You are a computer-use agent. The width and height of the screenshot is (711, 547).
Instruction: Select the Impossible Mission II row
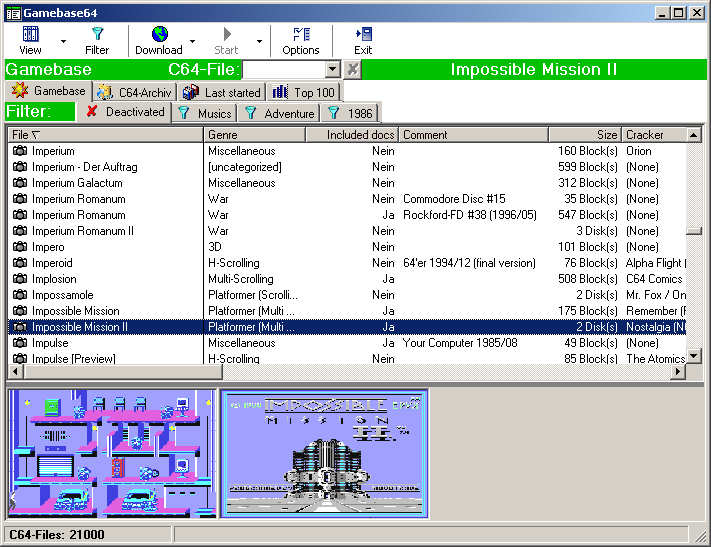[x=347, y=327]
